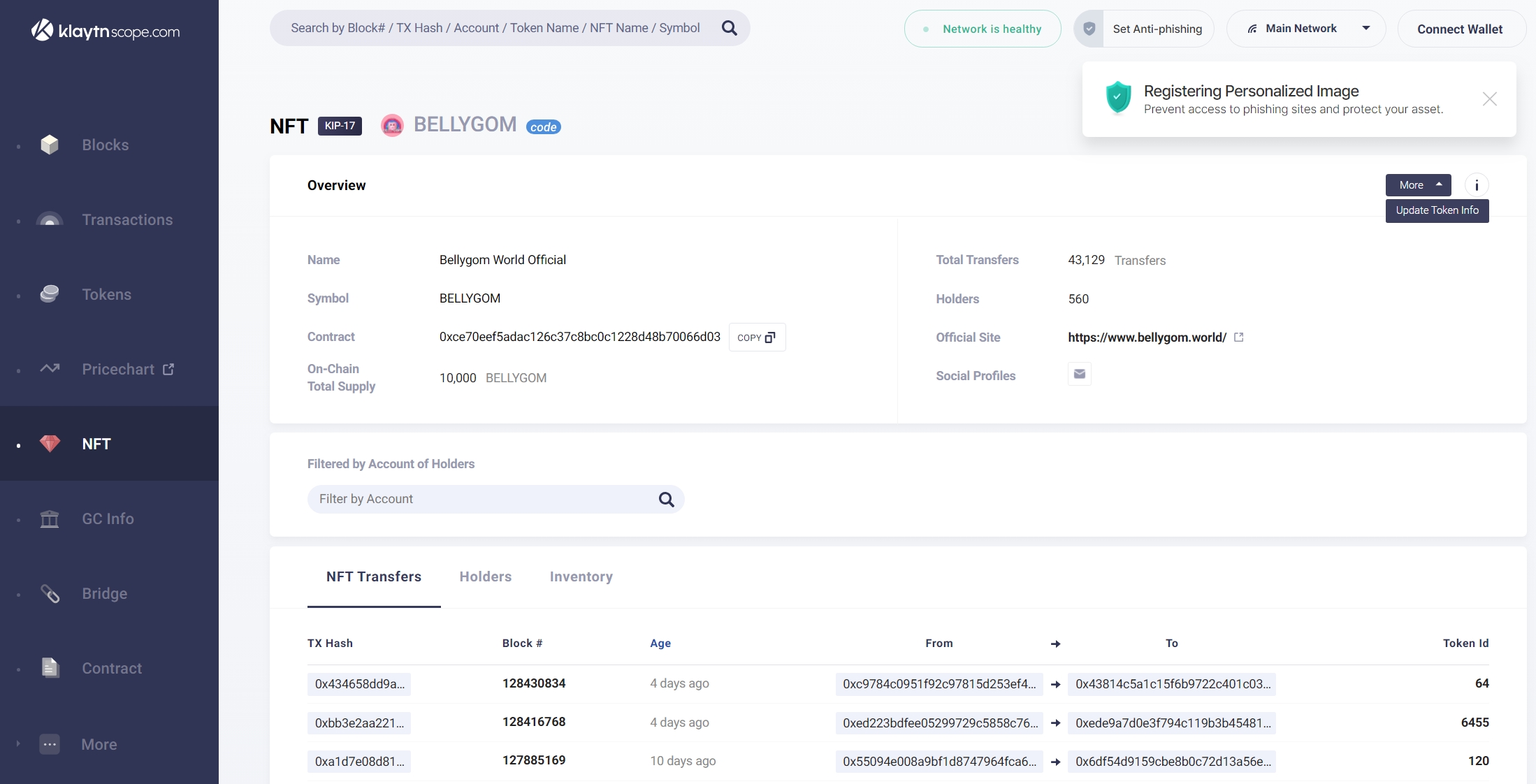
Task: Click the search magnifier icon in top bar
Action: 729,28
